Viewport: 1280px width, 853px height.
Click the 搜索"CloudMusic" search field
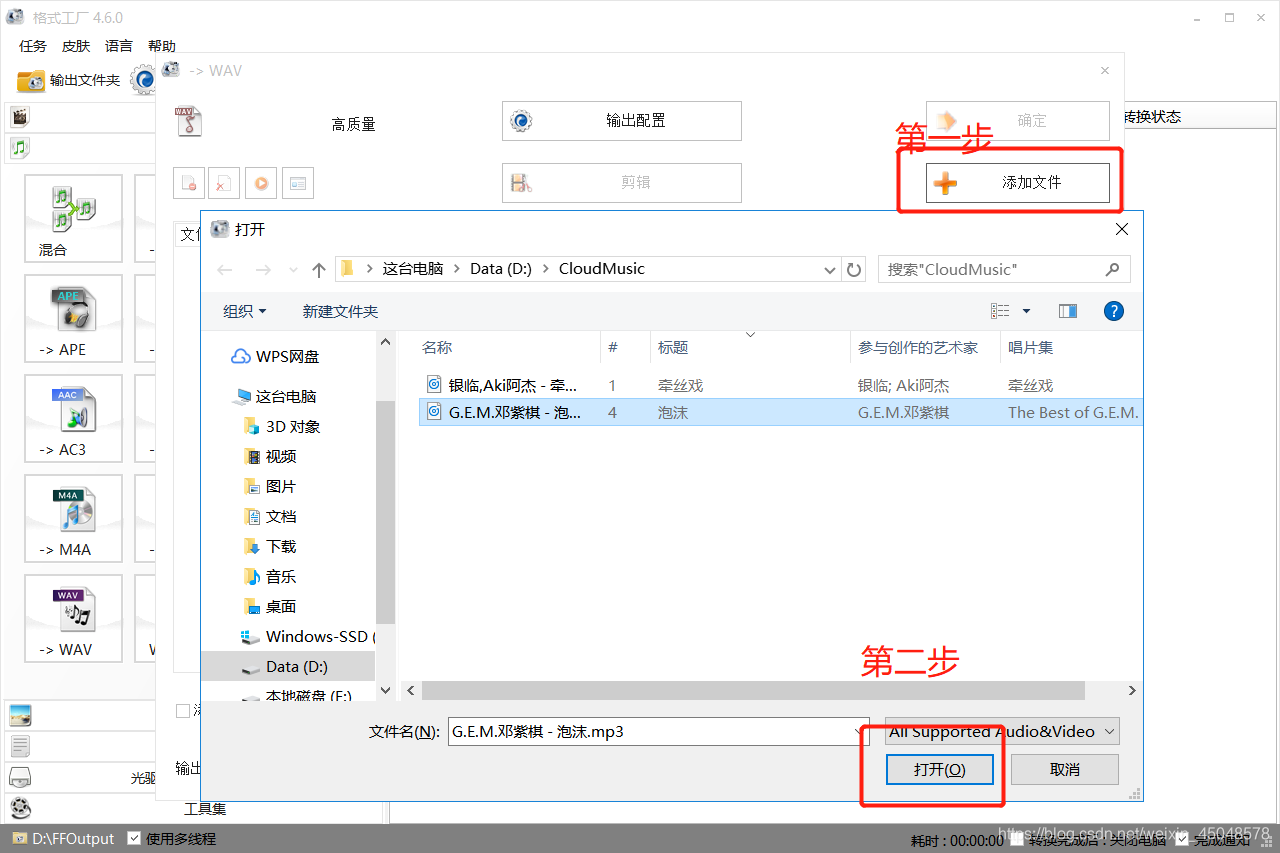[x=1004, y=269]
